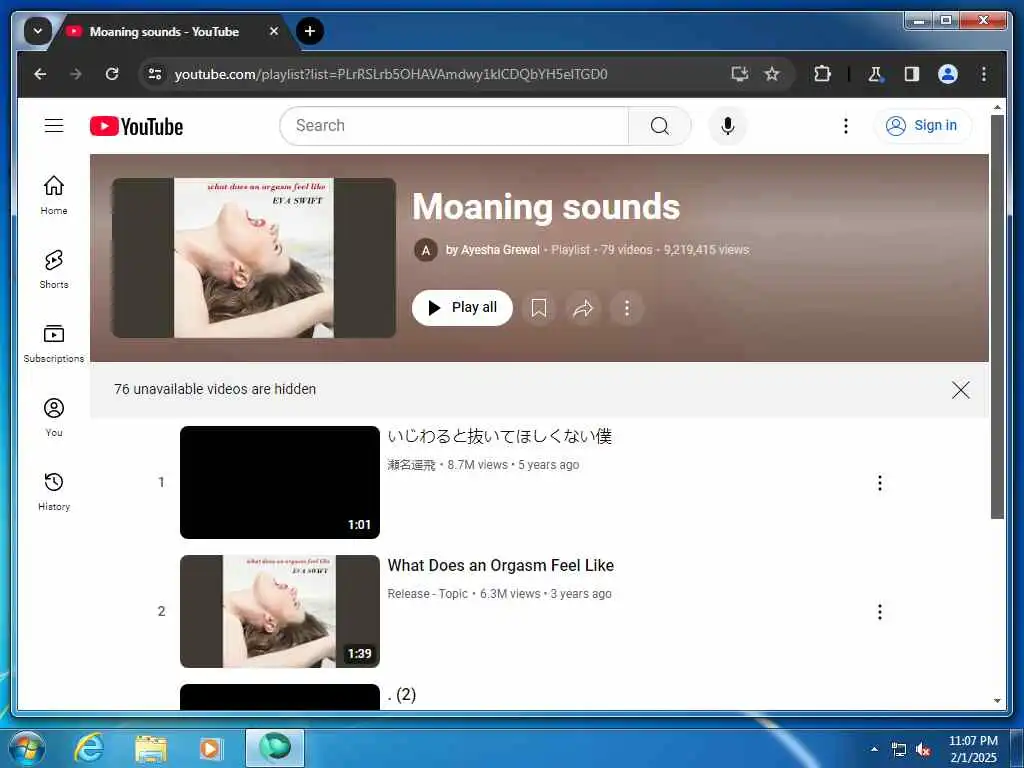This screenshot has width=1024, height=768.
Task: Click the search magnifier button
Action: 660,125
